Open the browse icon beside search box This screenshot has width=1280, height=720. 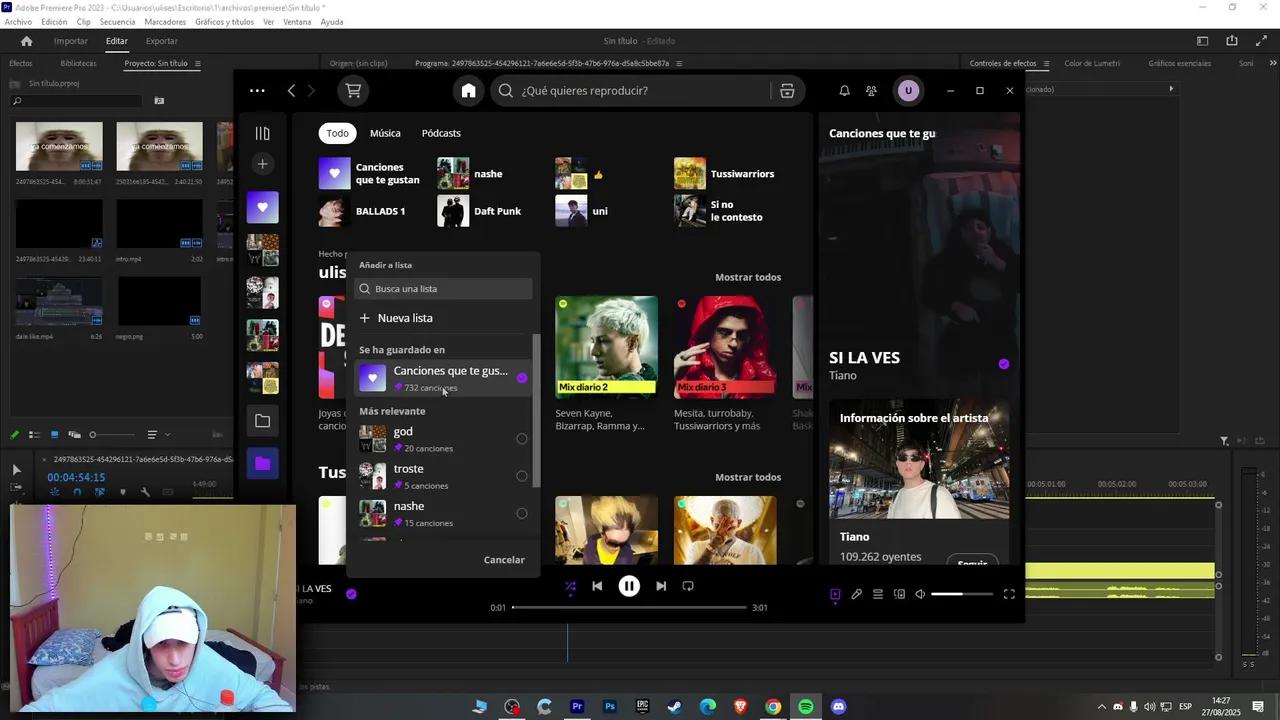[787, 91]
